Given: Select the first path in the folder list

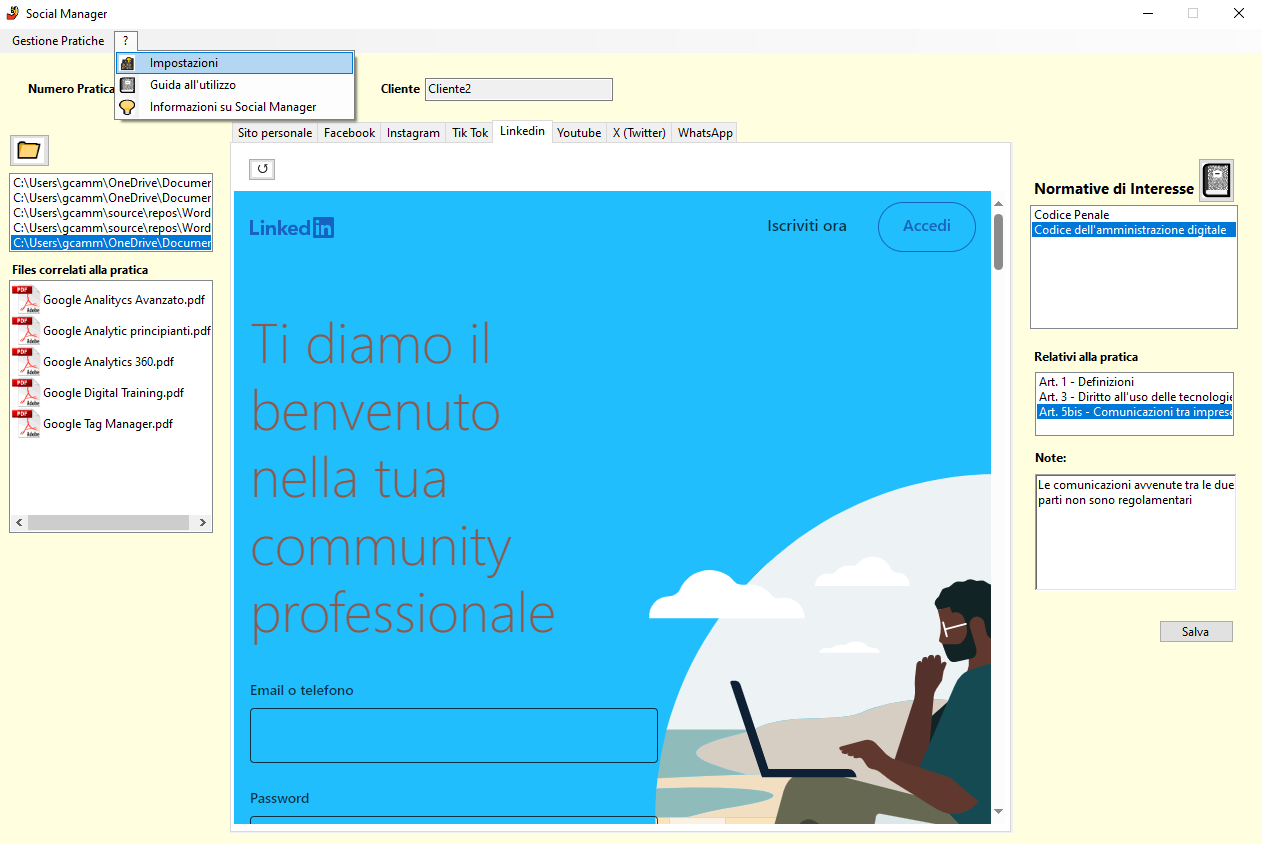Looking at the screenshot, I should point(111,183).
